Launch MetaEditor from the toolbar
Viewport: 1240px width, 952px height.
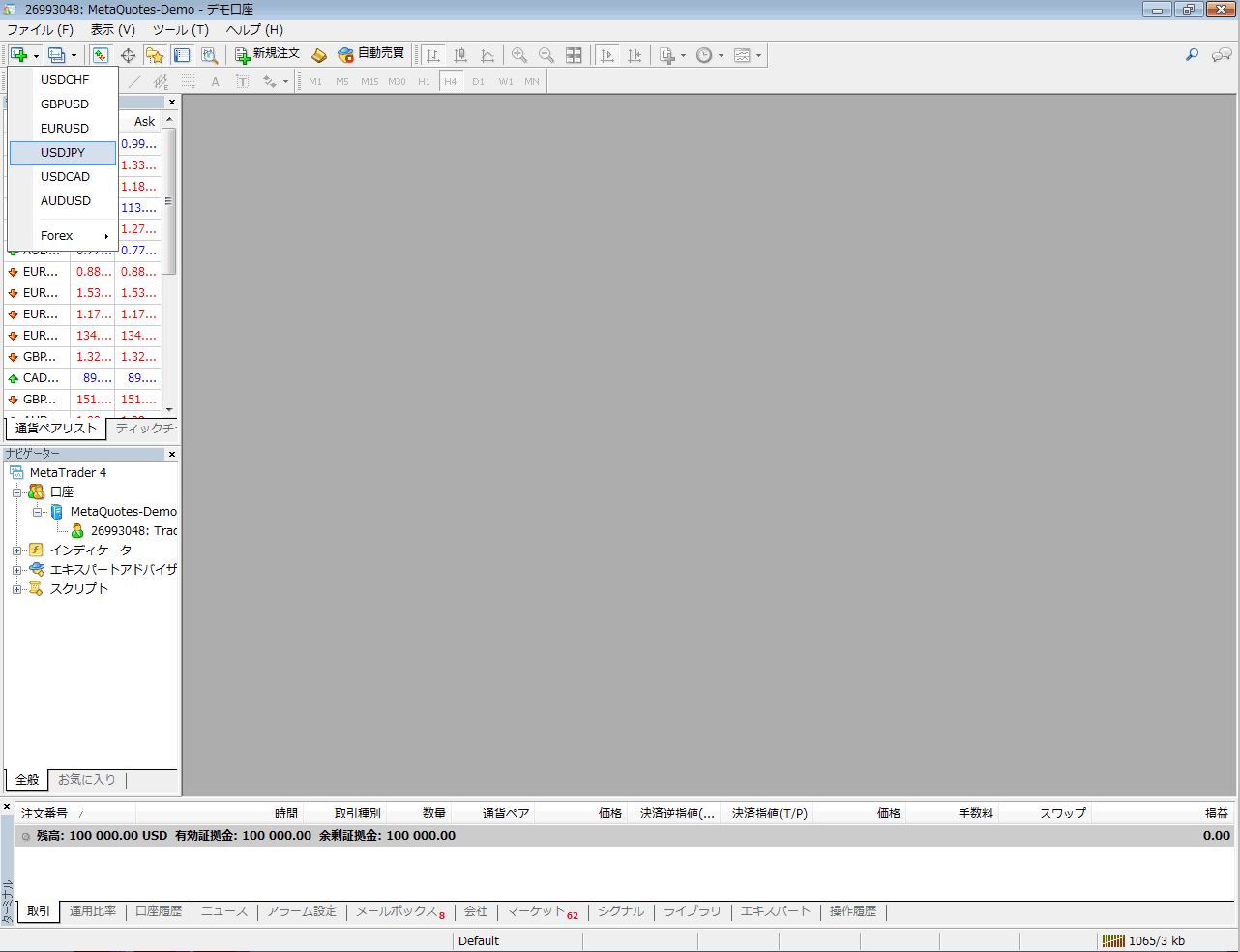click(319, 55)
